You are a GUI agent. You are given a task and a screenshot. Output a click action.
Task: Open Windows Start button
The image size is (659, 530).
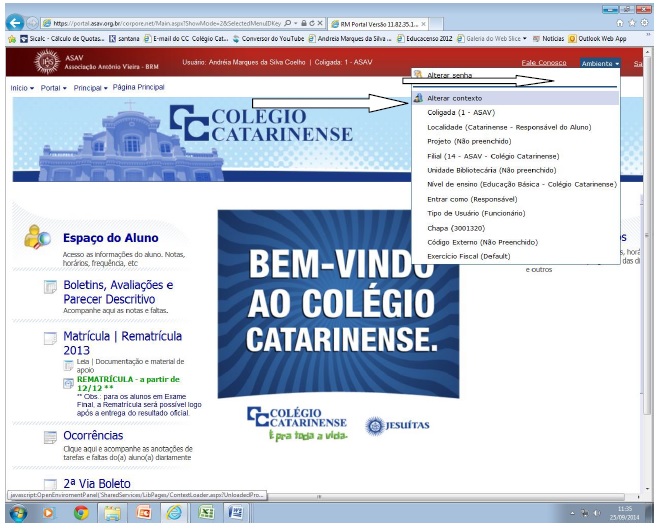pyautogui.click(x=18, y=513)
